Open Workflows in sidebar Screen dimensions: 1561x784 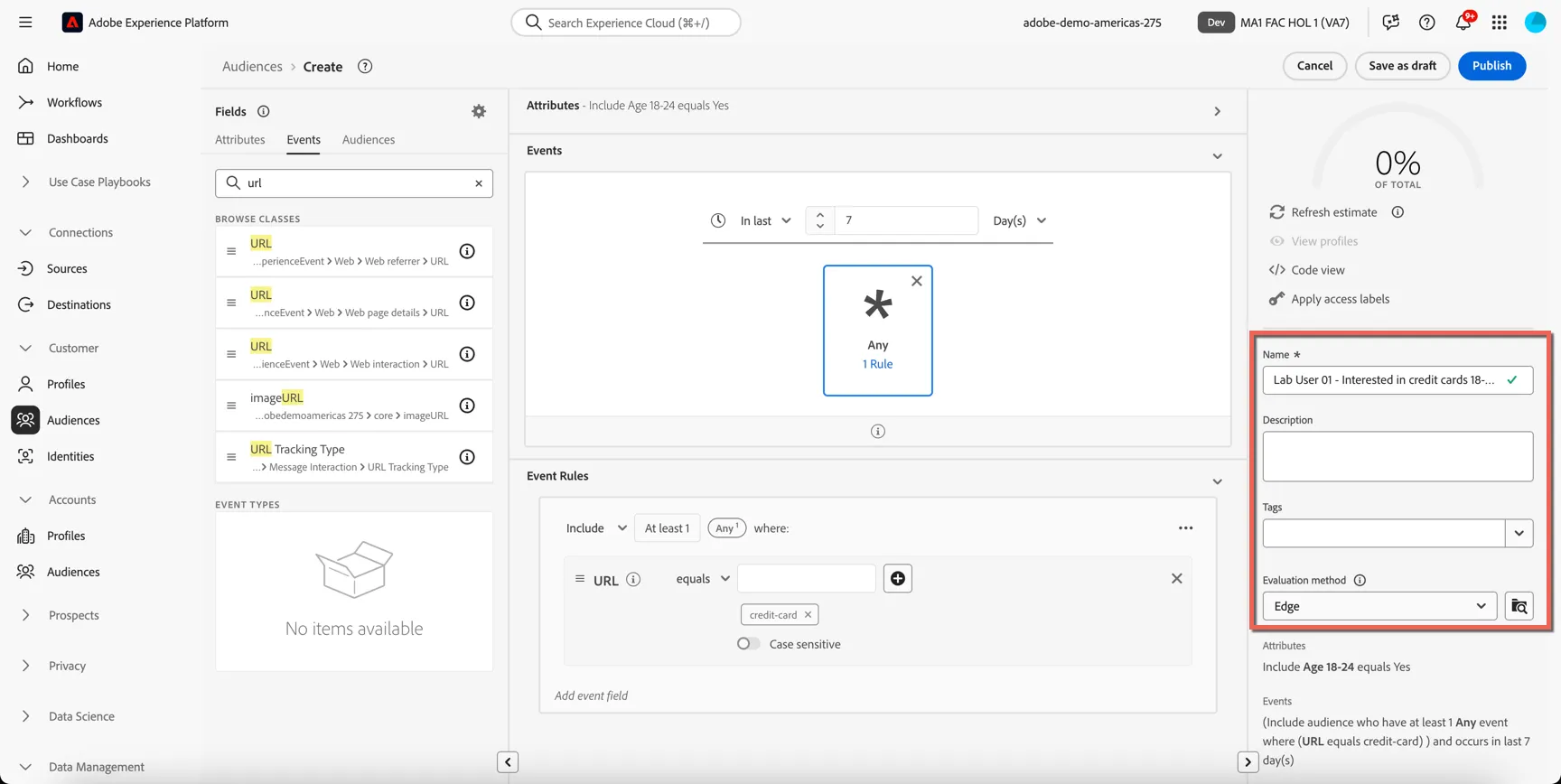tap(74, 103)
